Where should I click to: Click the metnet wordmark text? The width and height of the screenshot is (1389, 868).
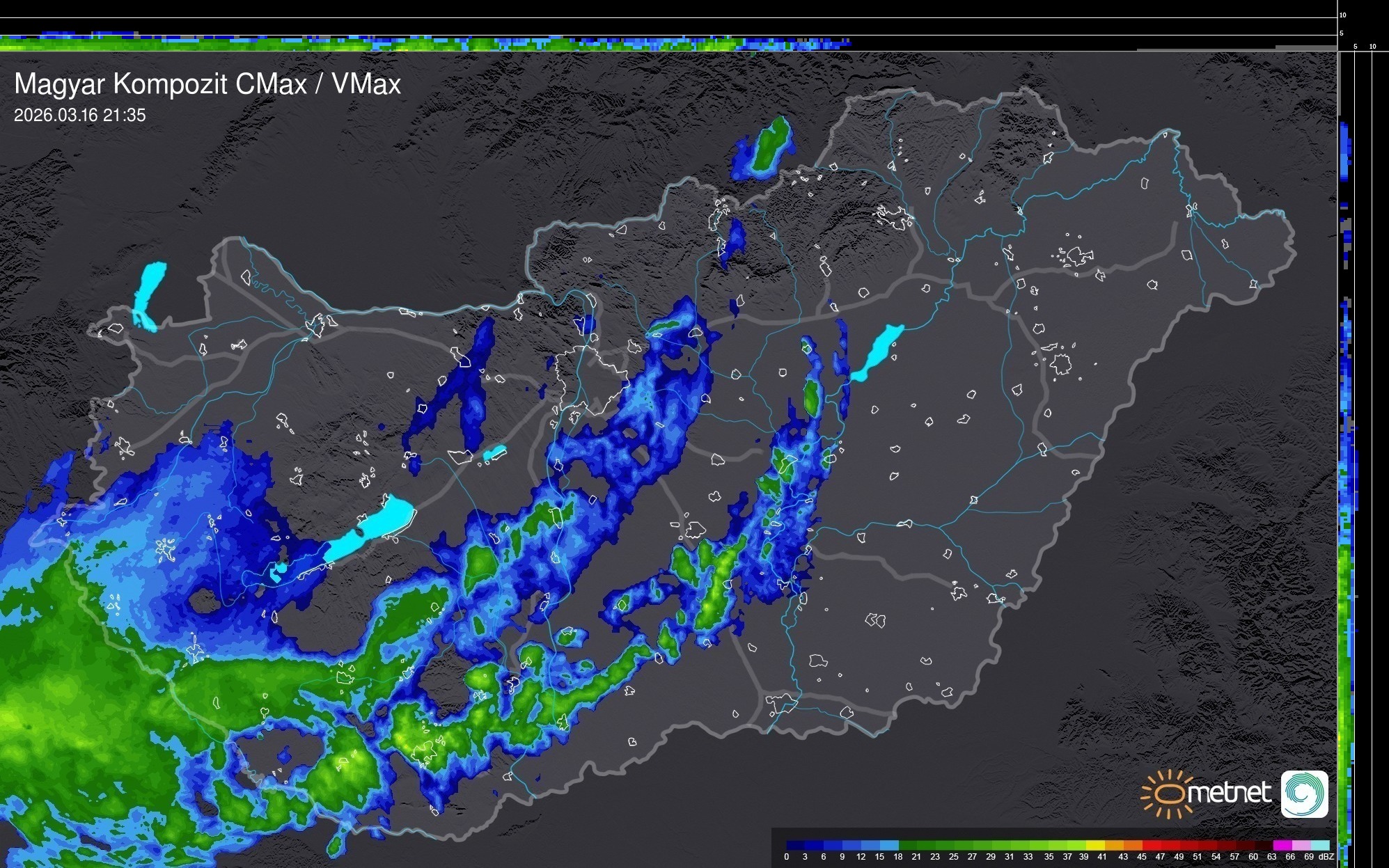[1229, 794]
